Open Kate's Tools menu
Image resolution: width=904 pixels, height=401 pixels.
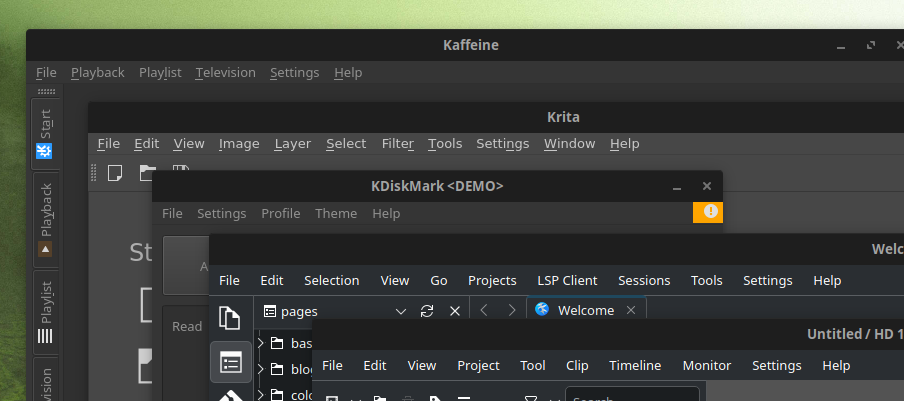[706, 281]
